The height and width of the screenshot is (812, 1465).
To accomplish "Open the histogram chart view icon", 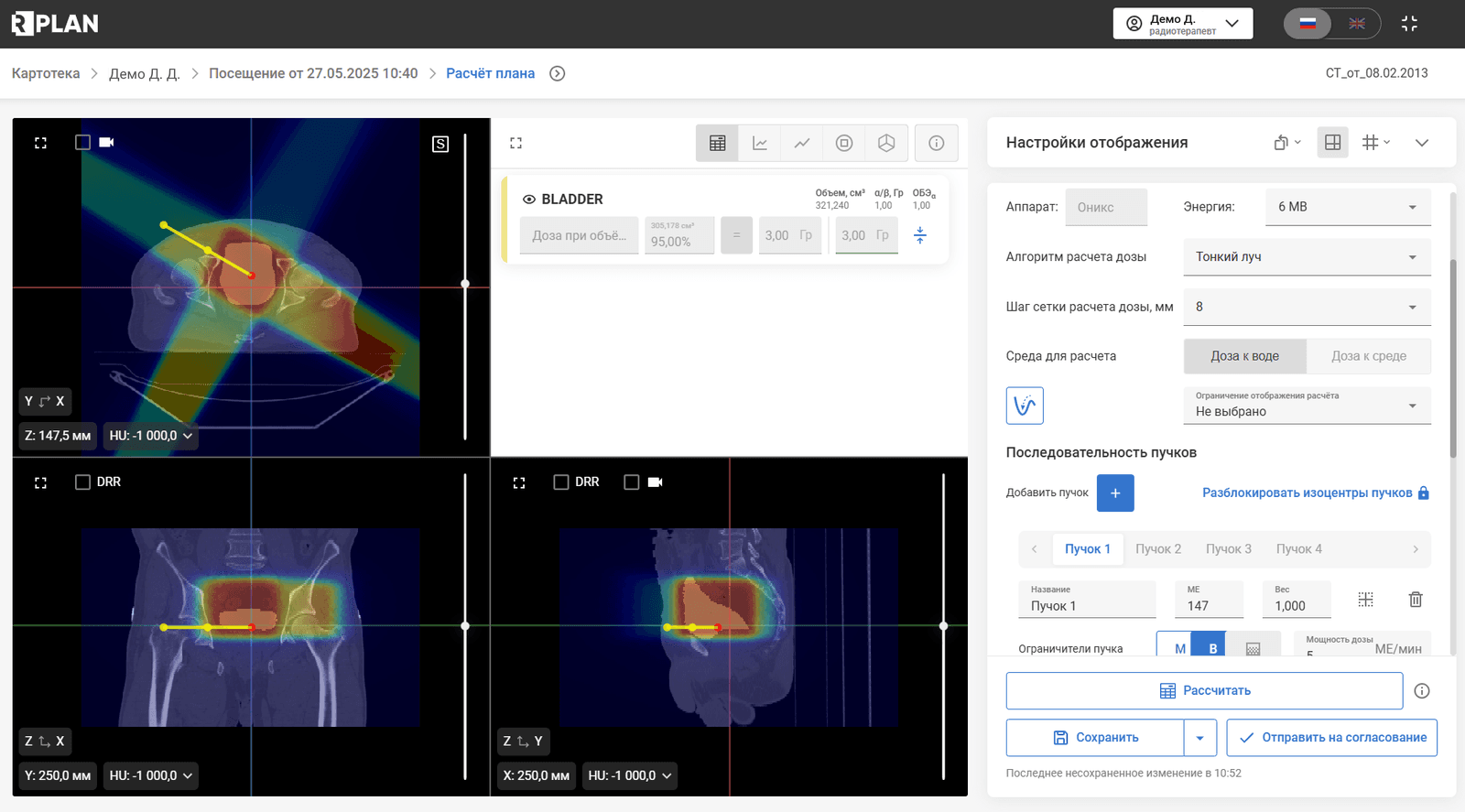I will pyautogui.click(x=760, y=143).
